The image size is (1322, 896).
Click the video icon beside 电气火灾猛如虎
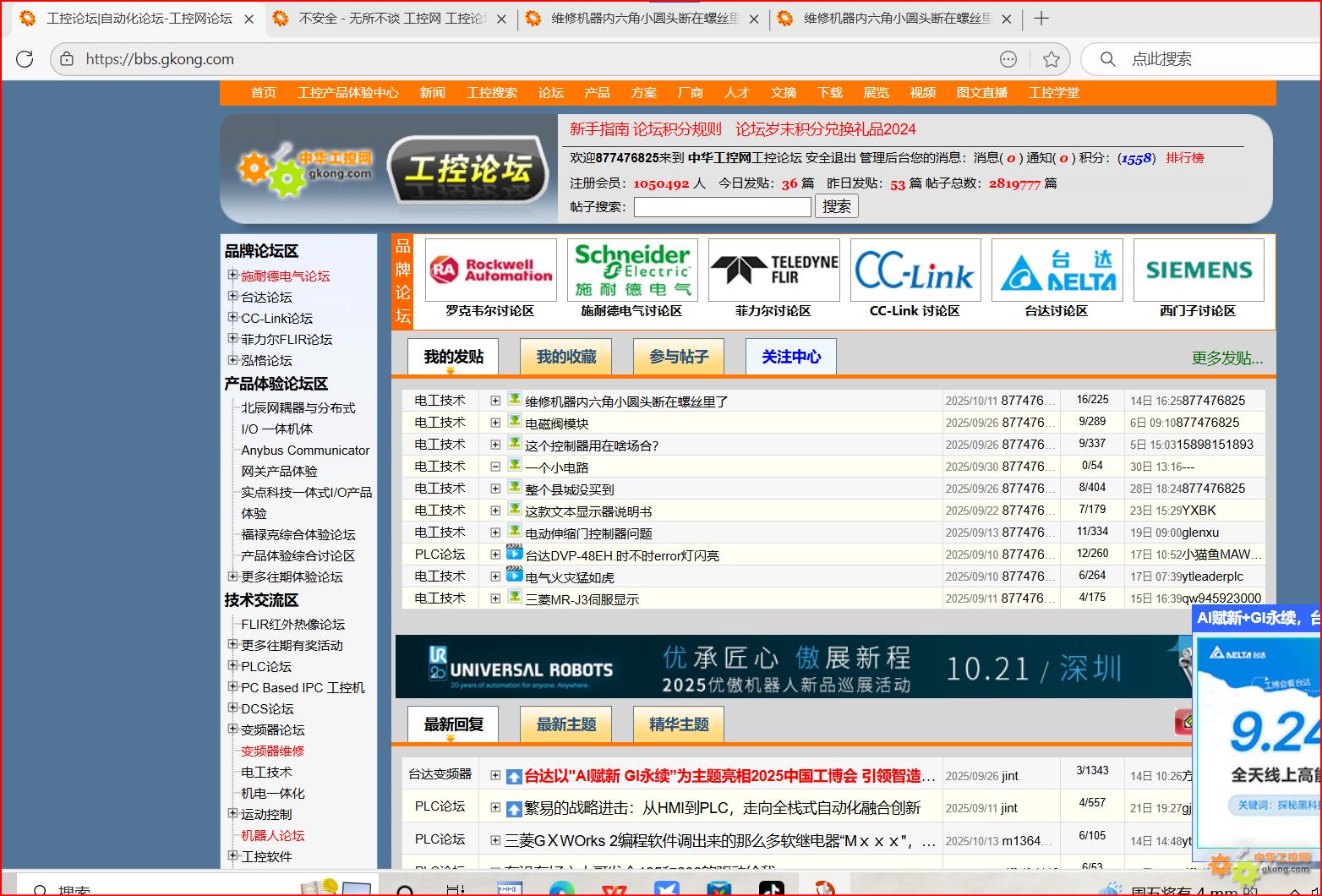tap(514, 576)
